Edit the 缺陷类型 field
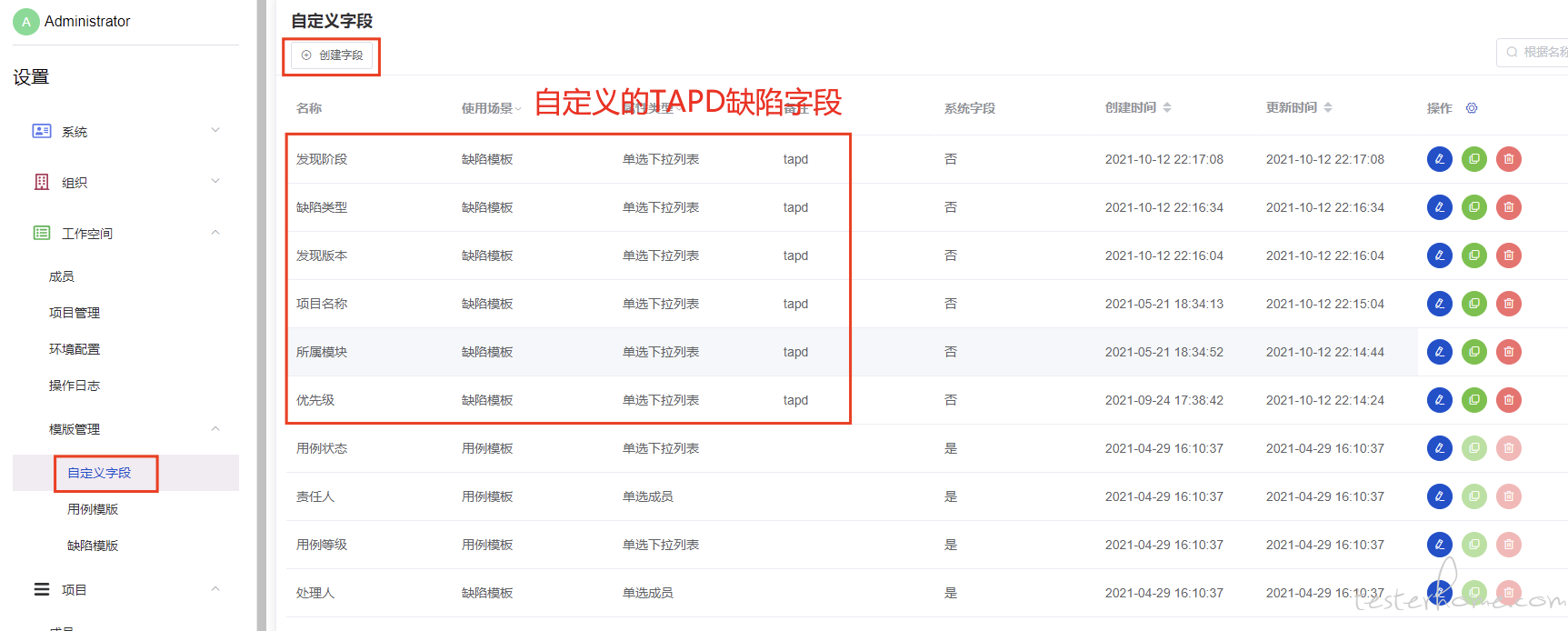Viewport: 1568px width, 631px height. coord(1439,207)
